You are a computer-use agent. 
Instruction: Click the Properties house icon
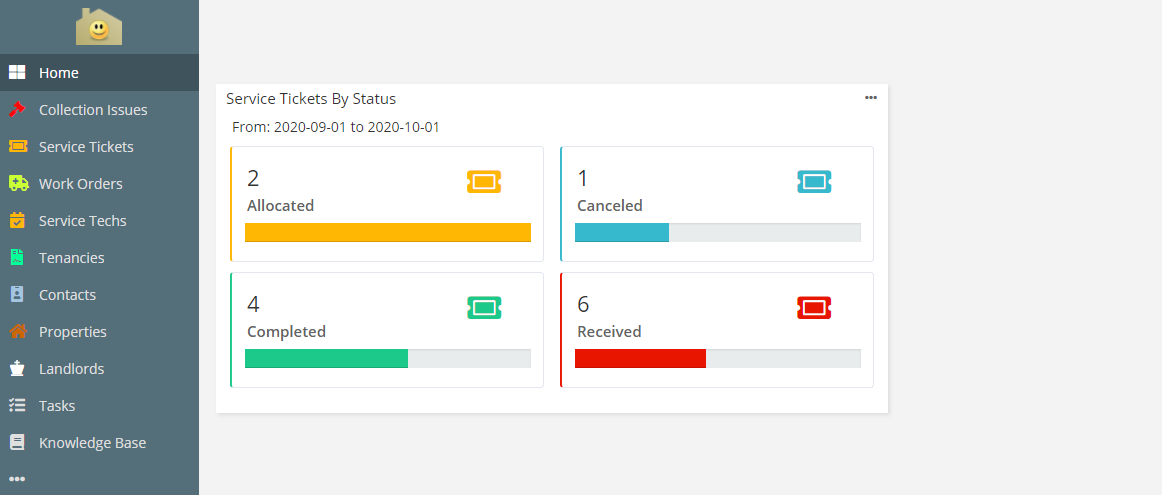[17, 332]
